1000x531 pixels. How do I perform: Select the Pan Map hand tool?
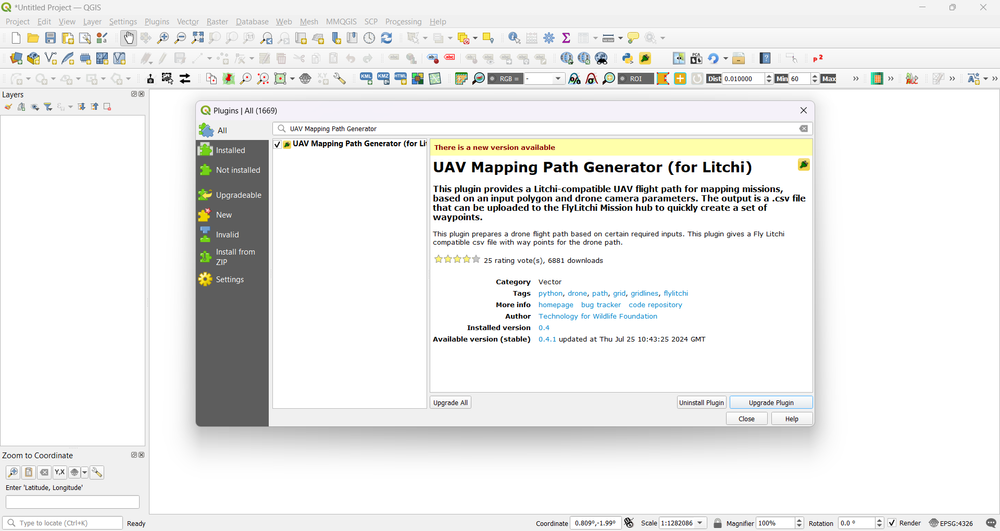click(x=129, y=38)
